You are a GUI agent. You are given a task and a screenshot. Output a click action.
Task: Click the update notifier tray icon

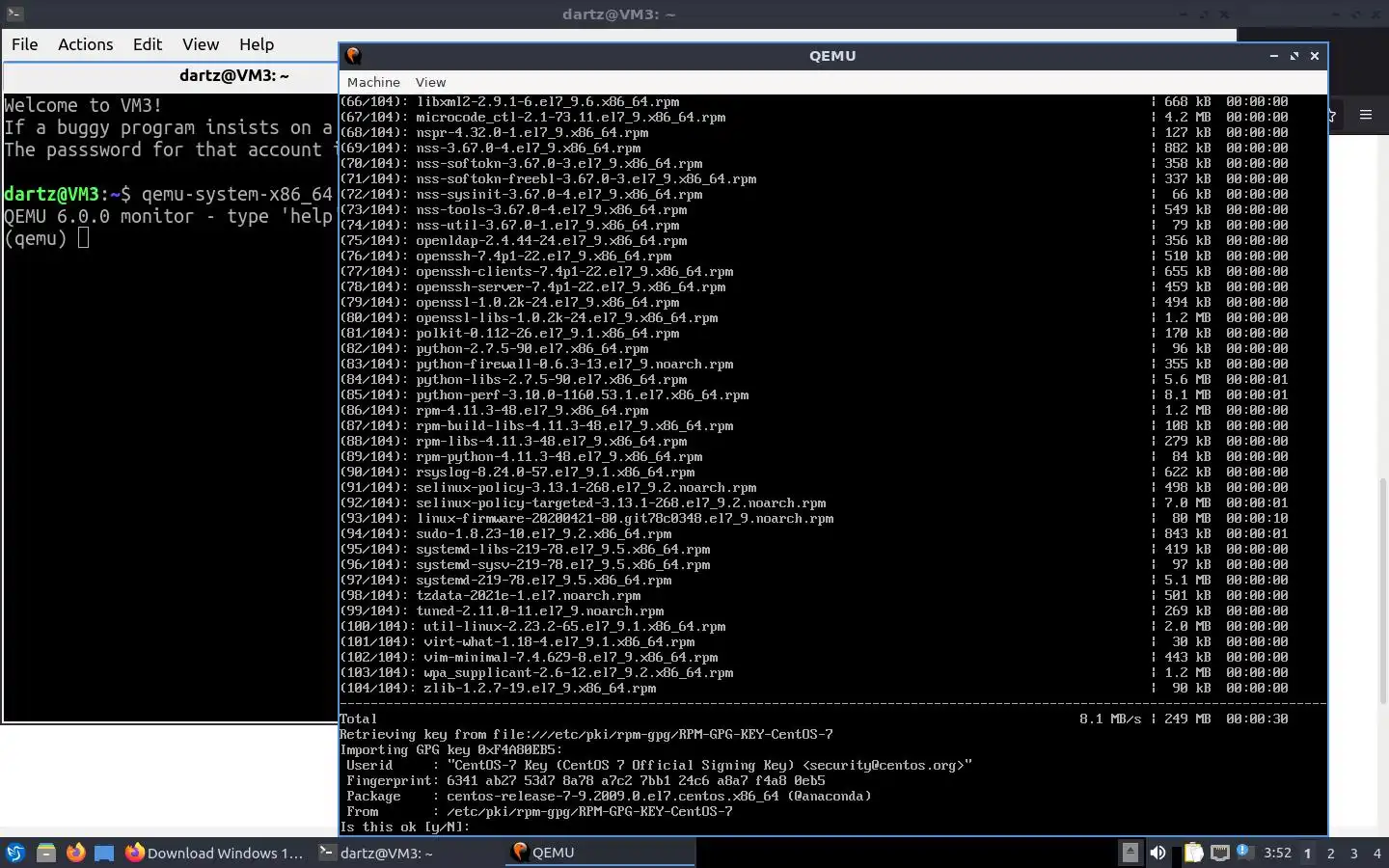pos(1244,853)
